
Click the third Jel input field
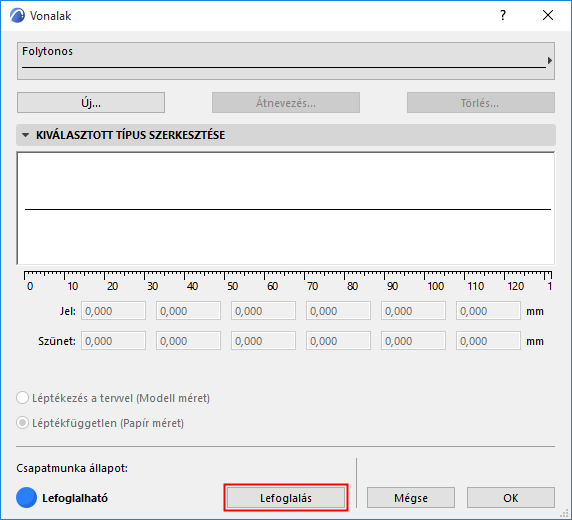coord(263,311)
